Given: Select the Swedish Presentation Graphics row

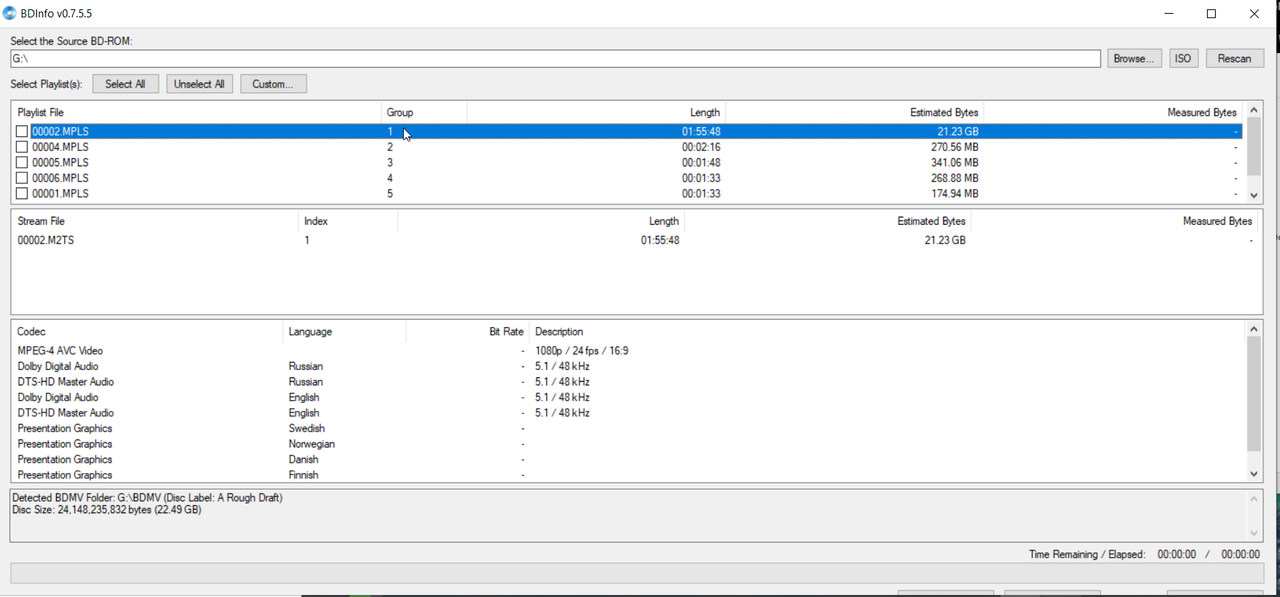Looking at the screenshot, I should tap(629, 428).
